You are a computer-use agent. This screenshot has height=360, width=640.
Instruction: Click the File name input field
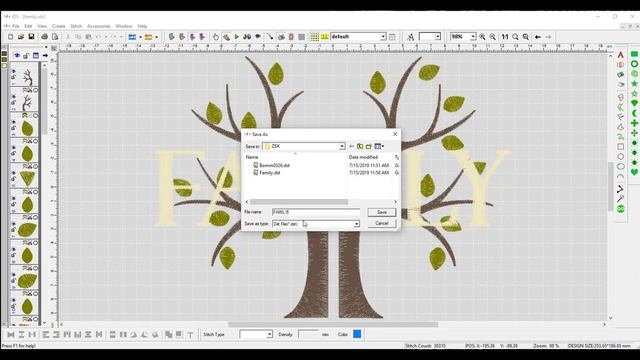pos(316,212)
